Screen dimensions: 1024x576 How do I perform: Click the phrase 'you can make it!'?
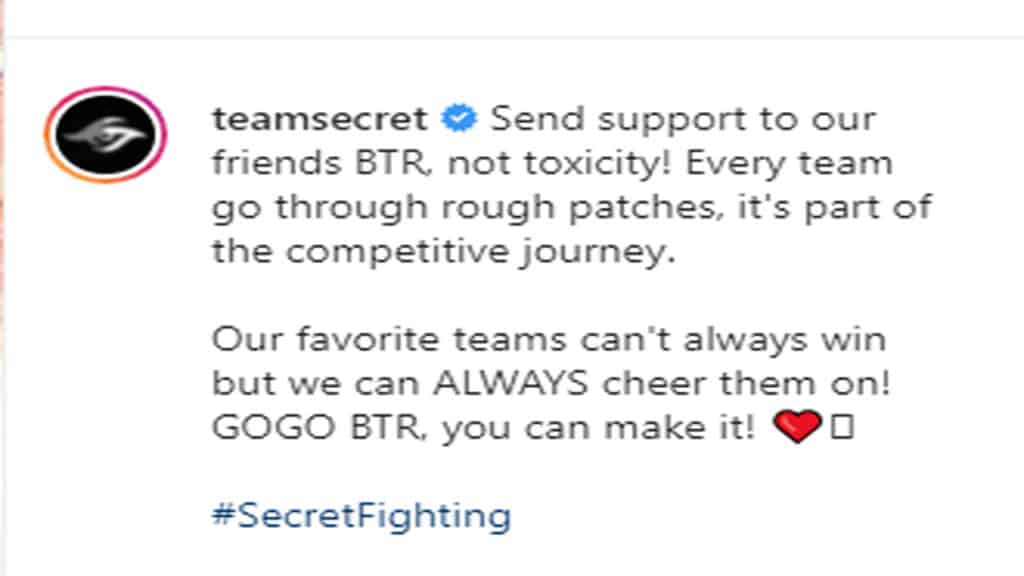tap(598, 428)
